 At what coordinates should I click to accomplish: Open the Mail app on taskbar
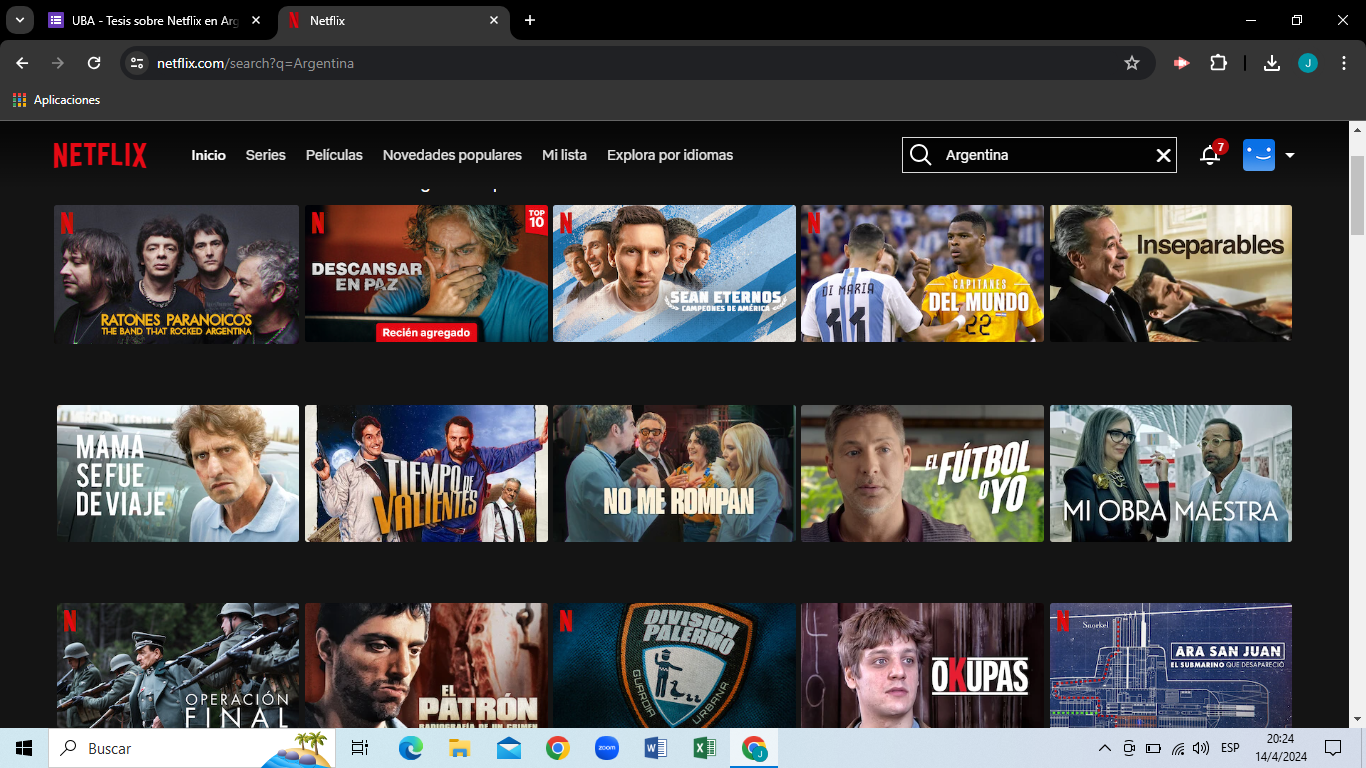(x=509, y=748)
